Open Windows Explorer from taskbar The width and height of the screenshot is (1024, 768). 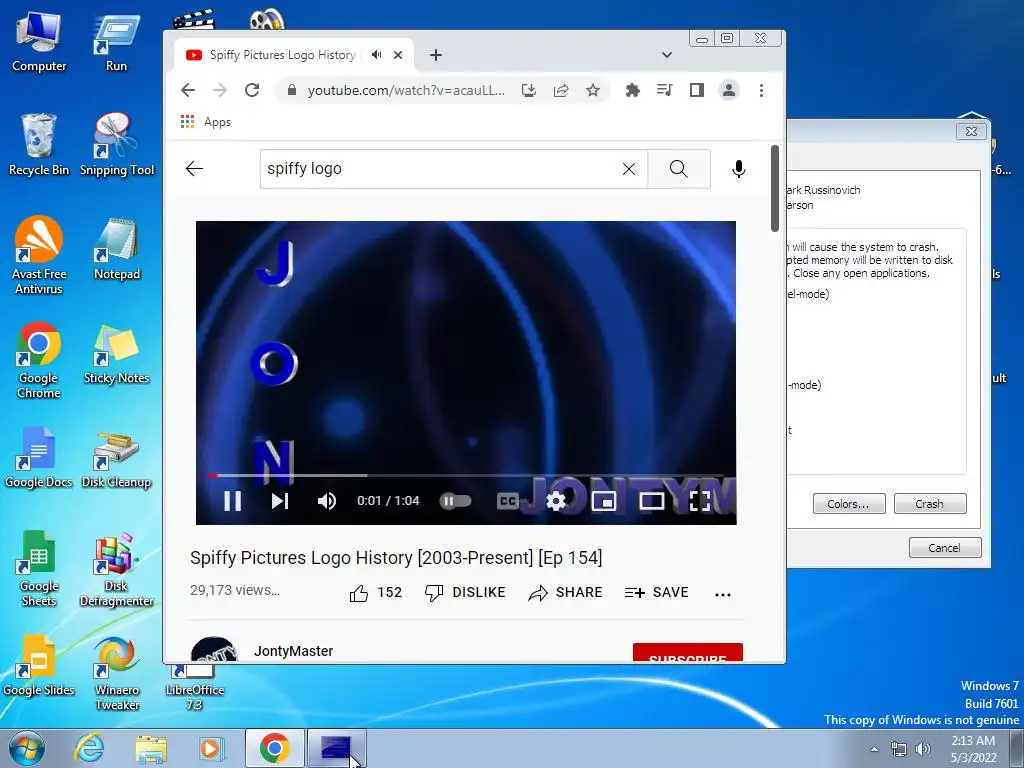point(151,748)
